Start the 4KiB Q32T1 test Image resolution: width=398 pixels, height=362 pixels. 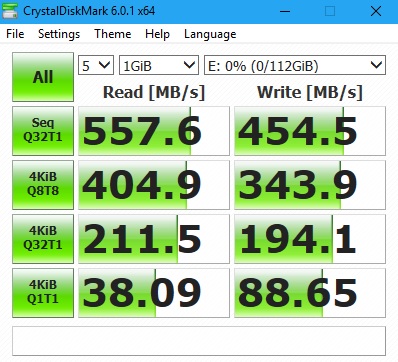pyautogui.click(x=43, y=239)
